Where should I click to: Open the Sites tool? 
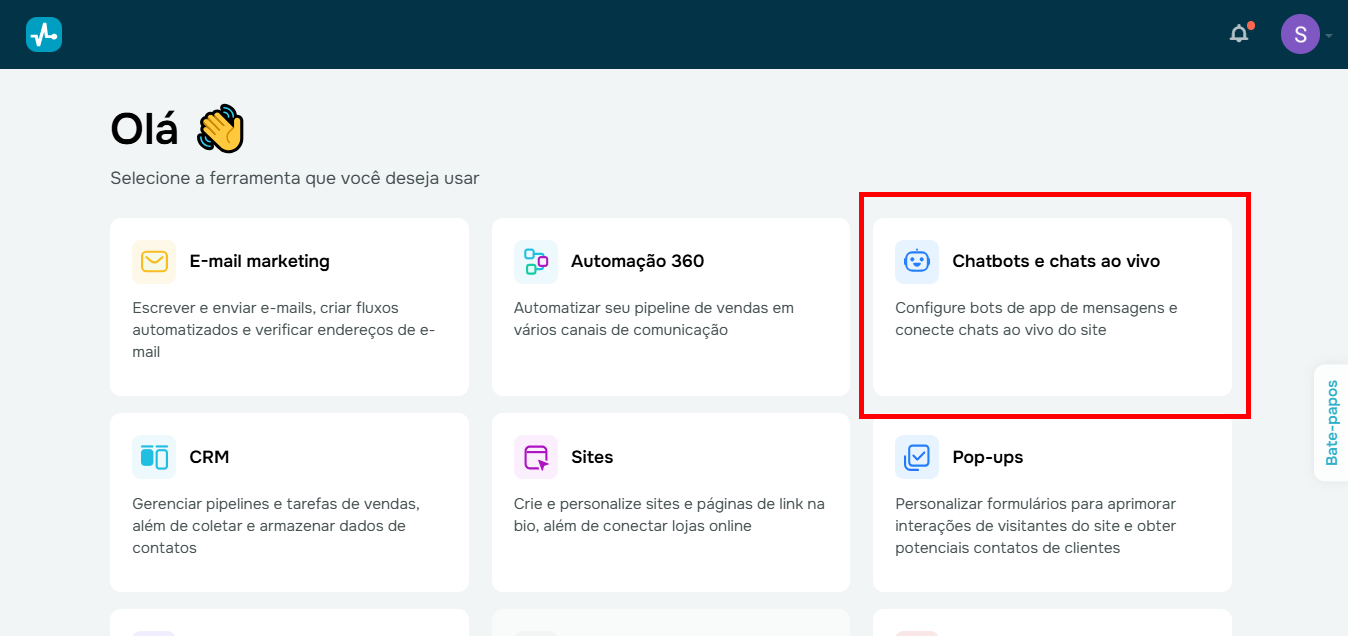coord(671,502)
